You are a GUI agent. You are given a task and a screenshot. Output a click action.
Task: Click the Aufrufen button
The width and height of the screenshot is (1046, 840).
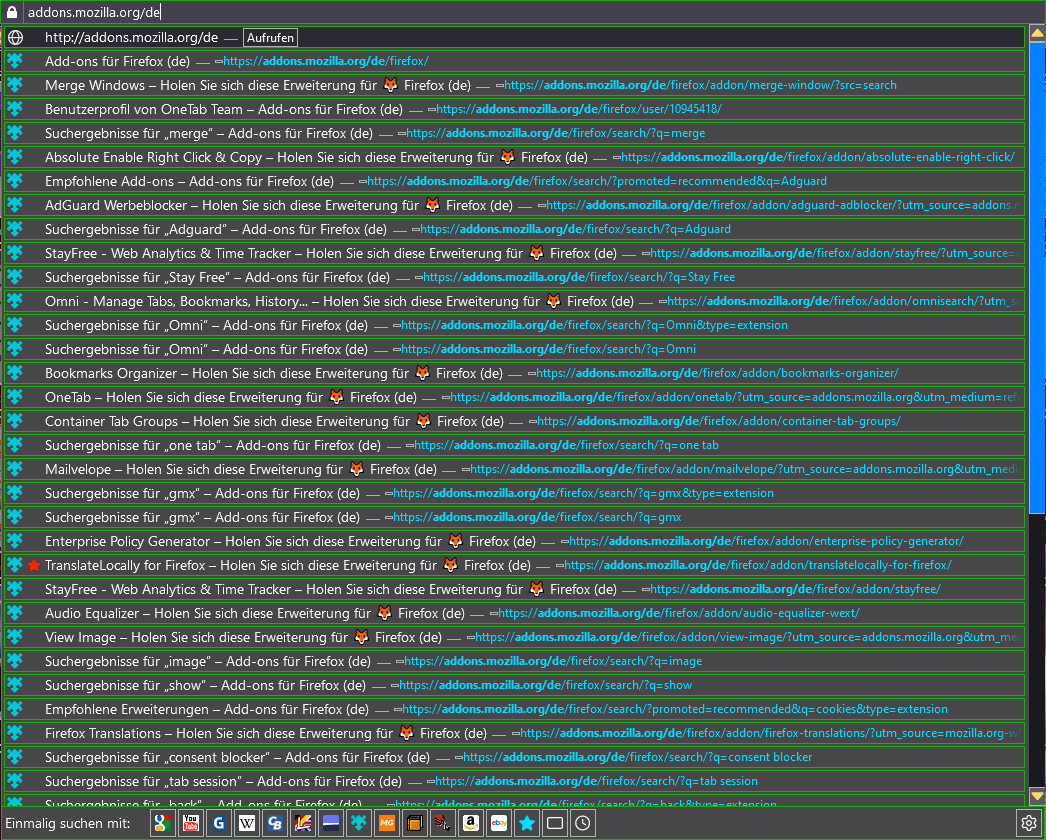(x=270, y=38)
